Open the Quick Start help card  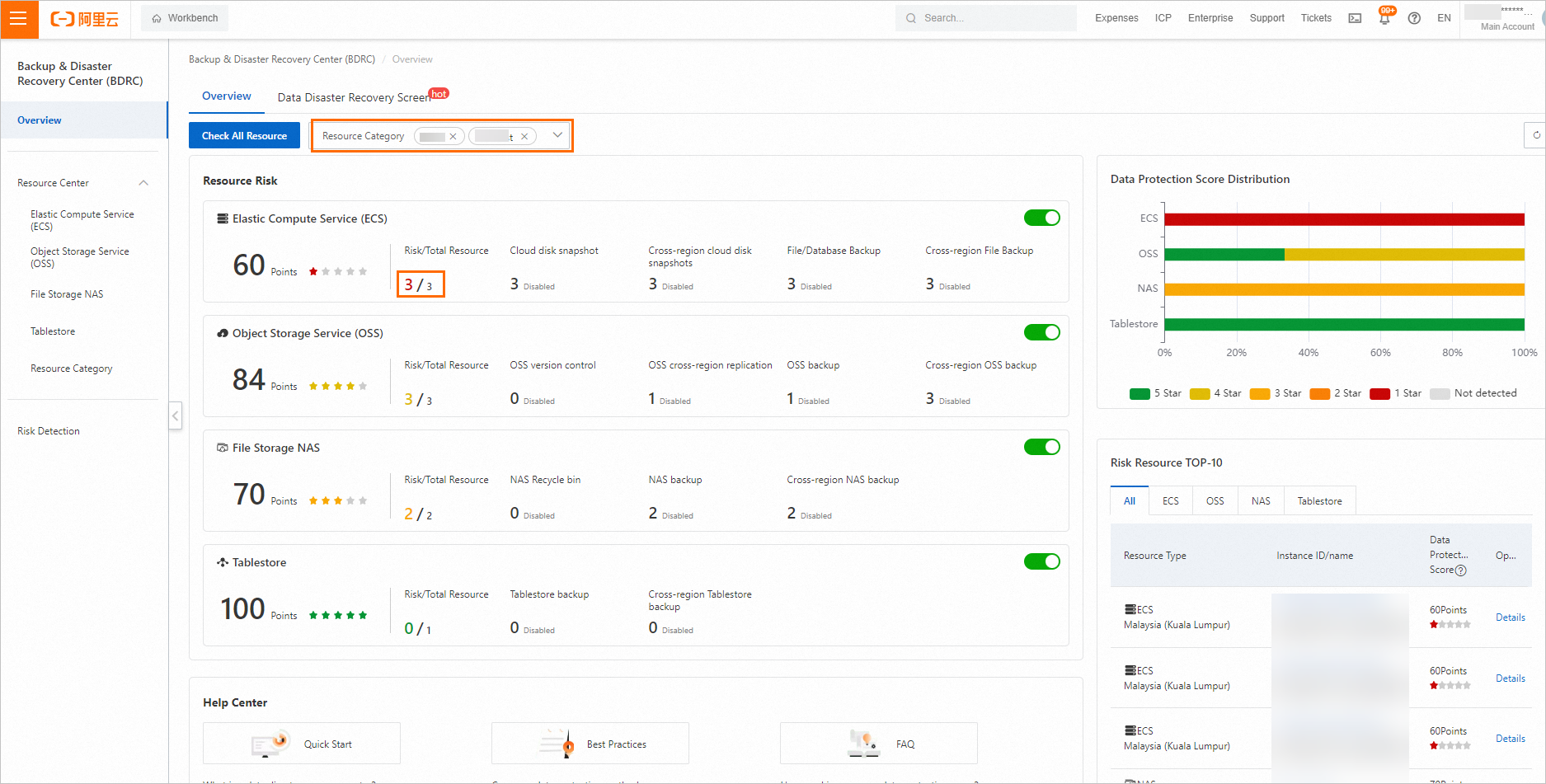coord(302,744)
